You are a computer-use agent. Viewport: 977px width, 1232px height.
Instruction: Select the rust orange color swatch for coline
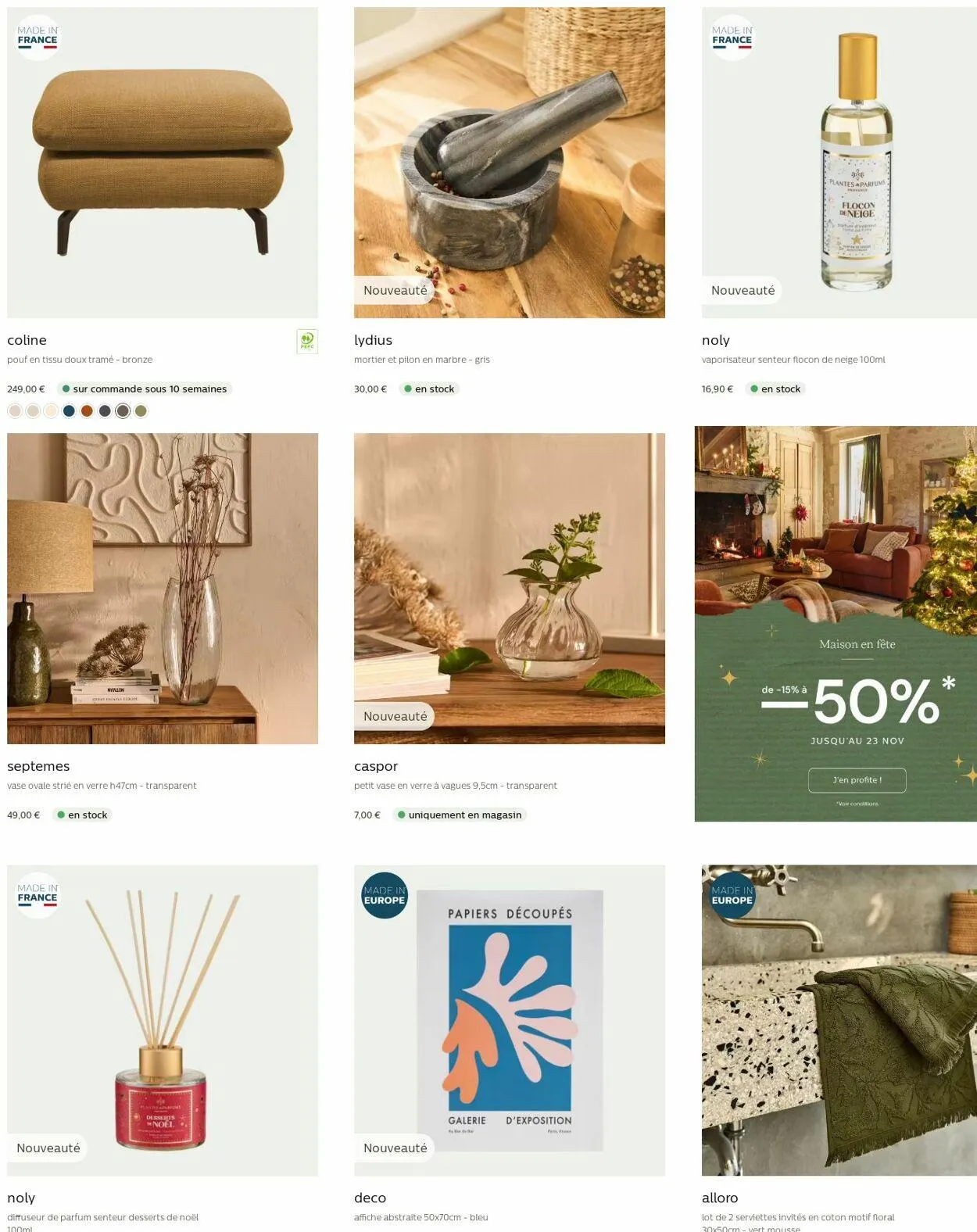pos(87,411)
